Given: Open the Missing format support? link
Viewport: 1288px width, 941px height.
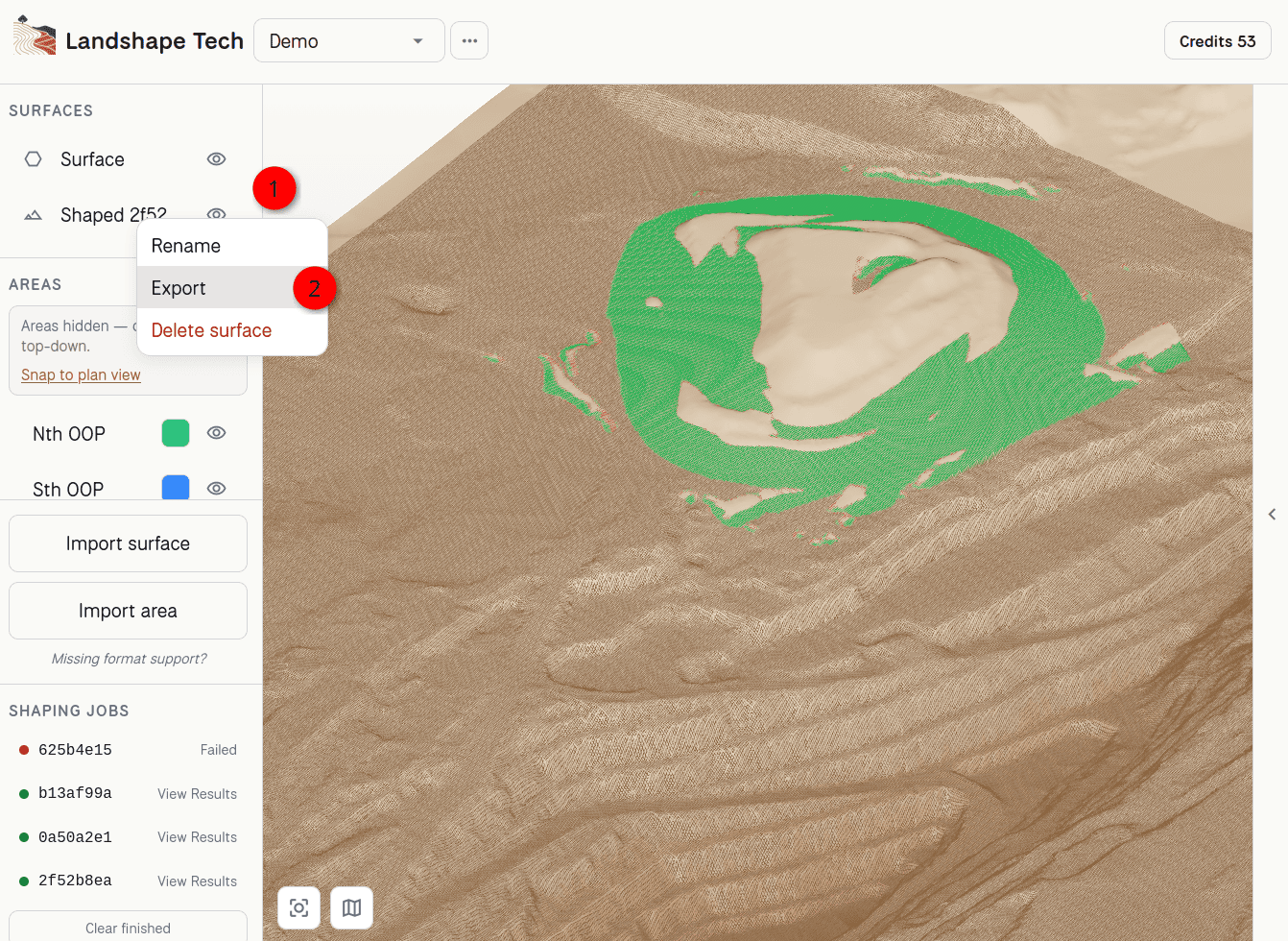Looking at the screenshot, I should [129, 659].
